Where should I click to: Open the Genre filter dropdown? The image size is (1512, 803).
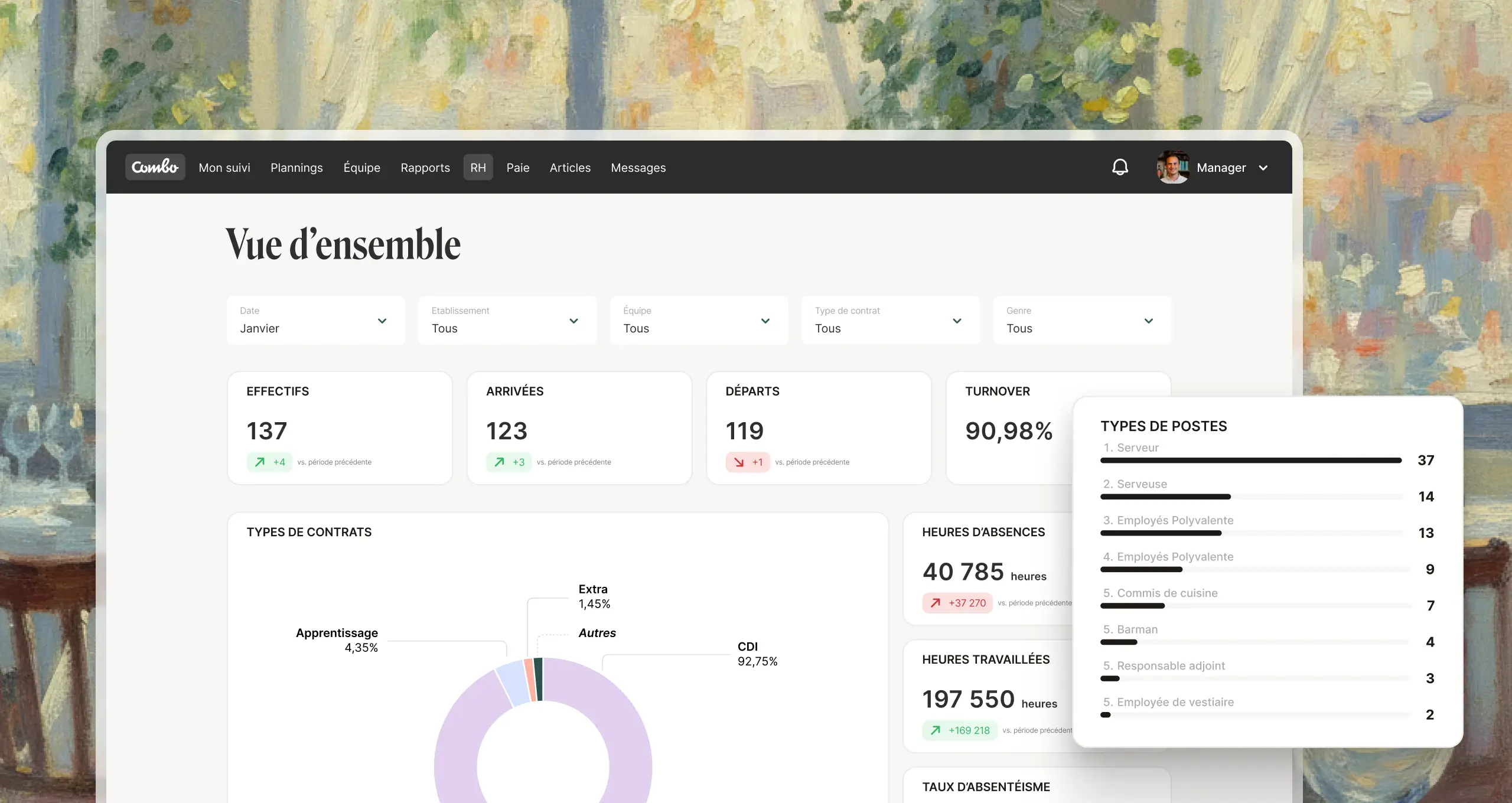pyautogui.click(x=1082, y=321)
